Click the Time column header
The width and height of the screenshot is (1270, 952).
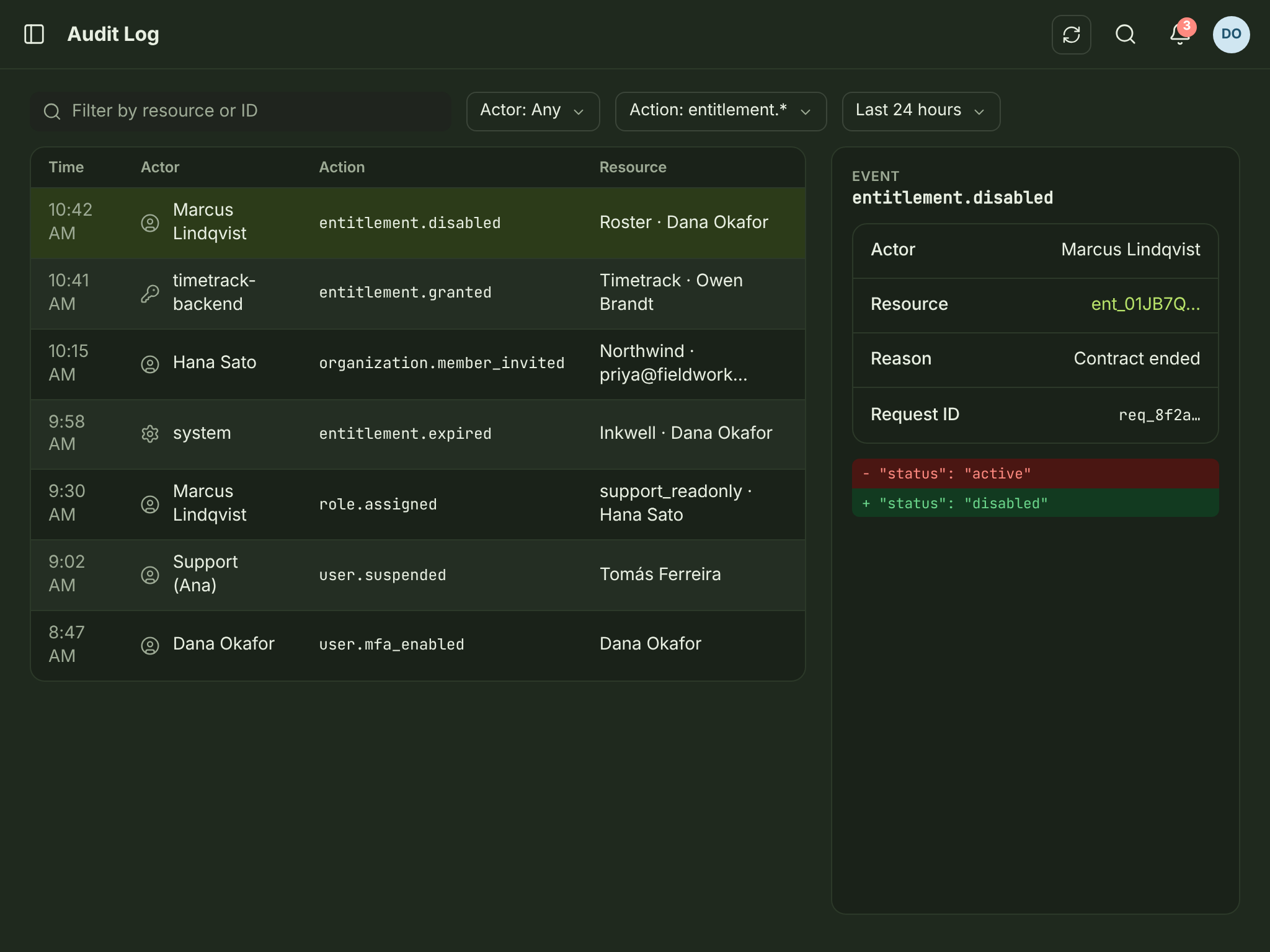coord(66,167)
